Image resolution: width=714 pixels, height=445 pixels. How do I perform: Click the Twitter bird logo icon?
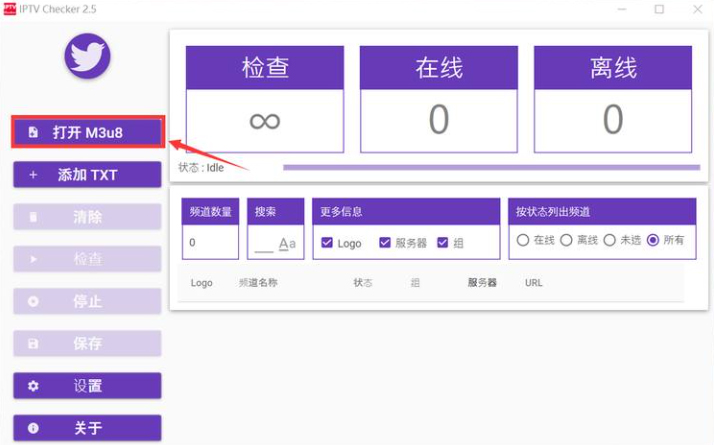coord(86,56)
